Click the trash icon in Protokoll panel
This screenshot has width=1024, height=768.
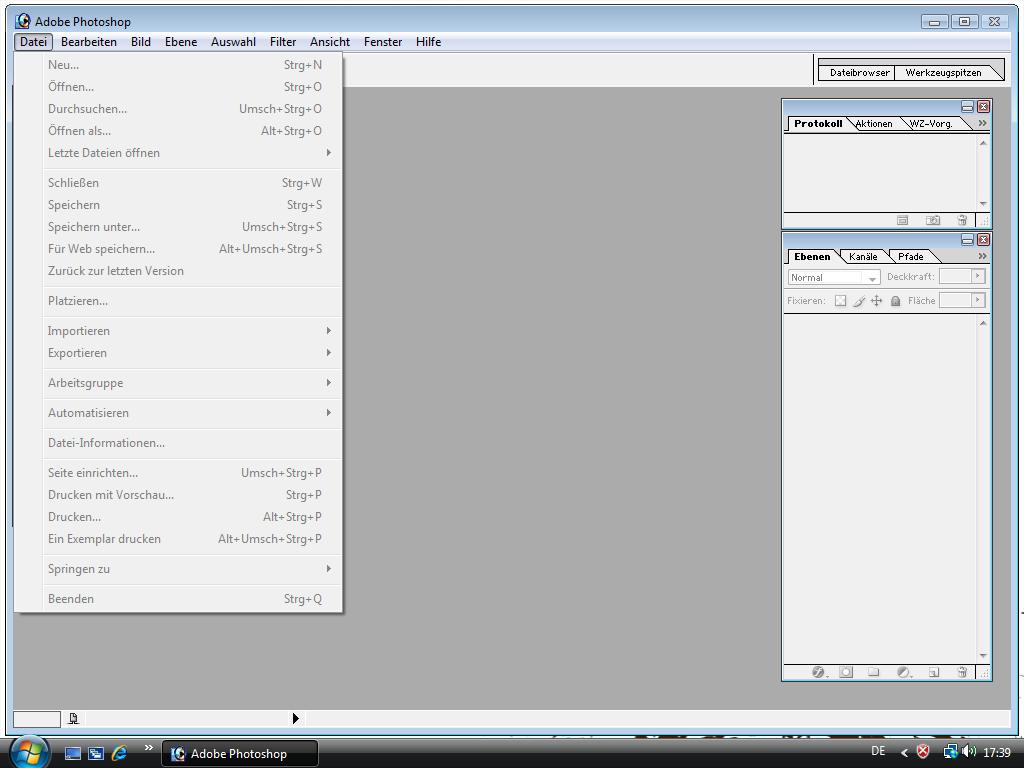coord(962,220)
